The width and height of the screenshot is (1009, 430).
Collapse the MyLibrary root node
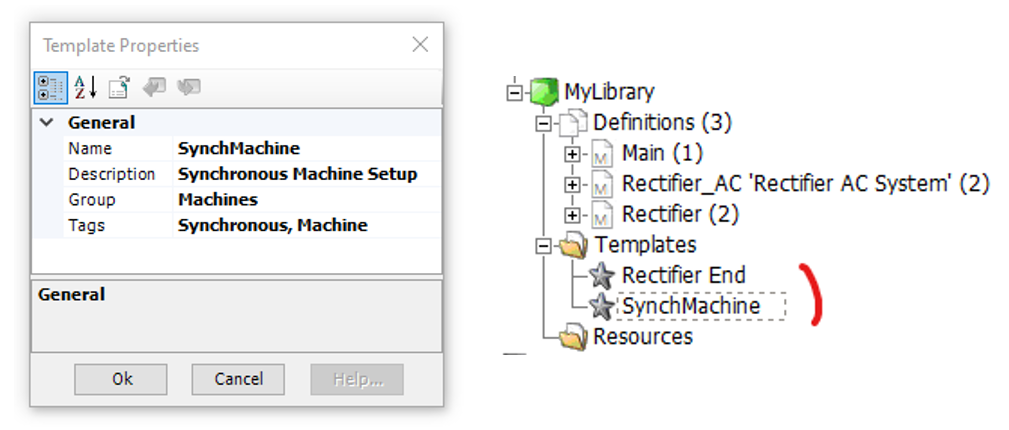515,92
